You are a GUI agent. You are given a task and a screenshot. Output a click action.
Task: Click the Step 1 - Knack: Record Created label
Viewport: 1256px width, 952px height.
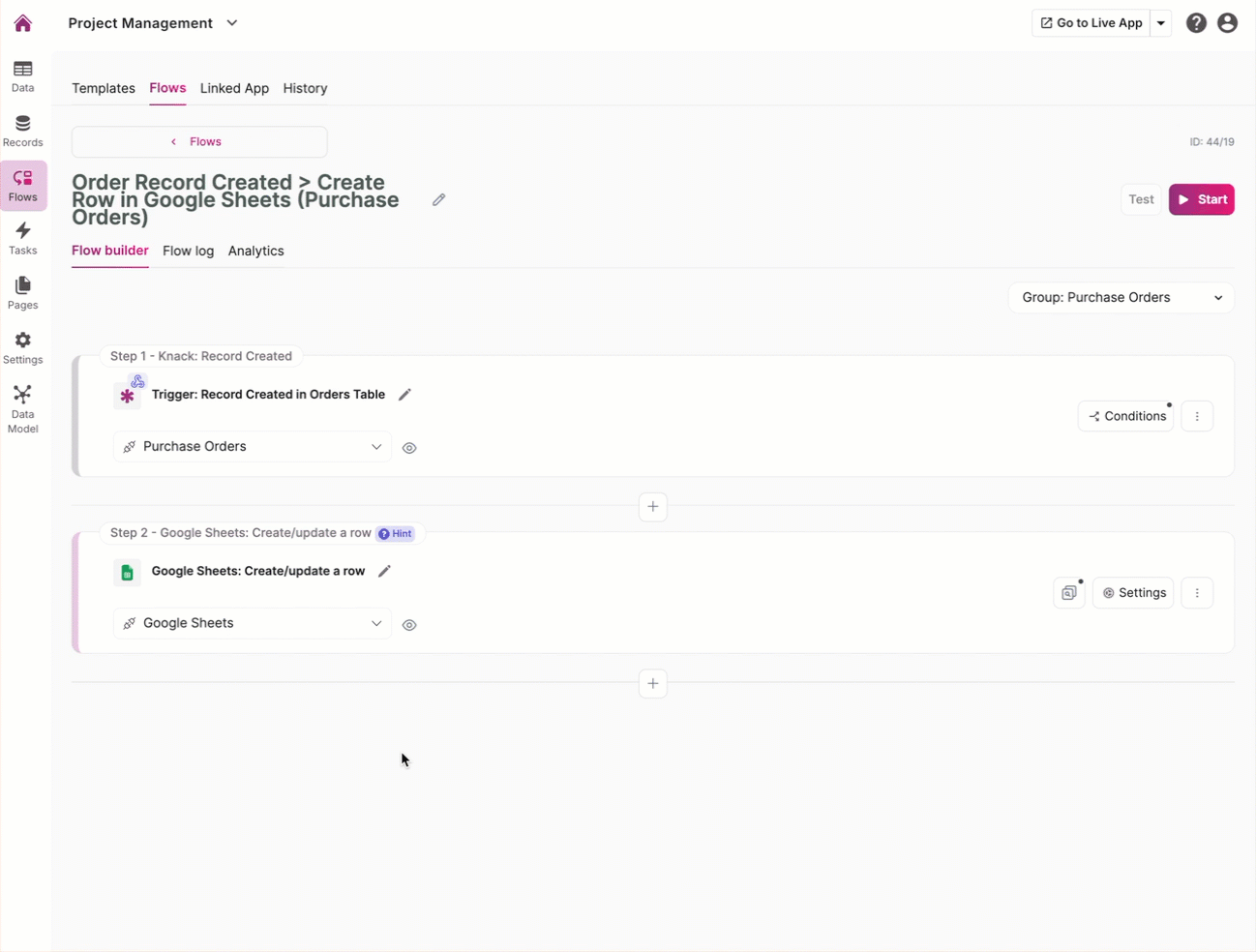[201, 356]
